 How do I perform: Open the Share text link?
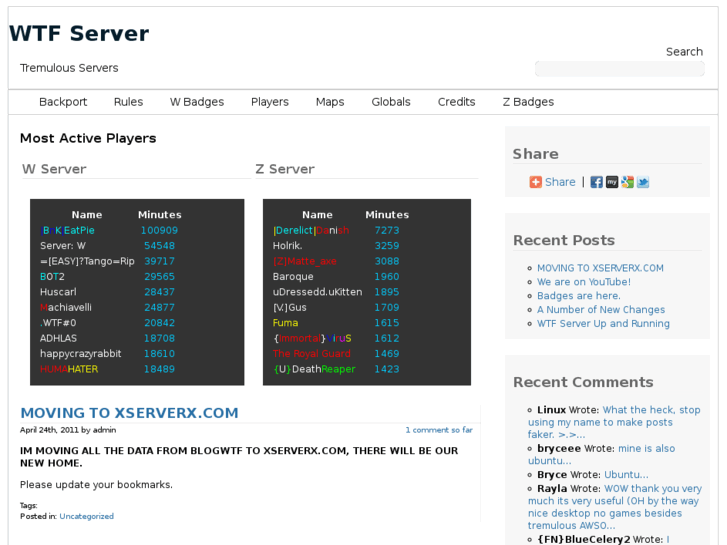560,182
